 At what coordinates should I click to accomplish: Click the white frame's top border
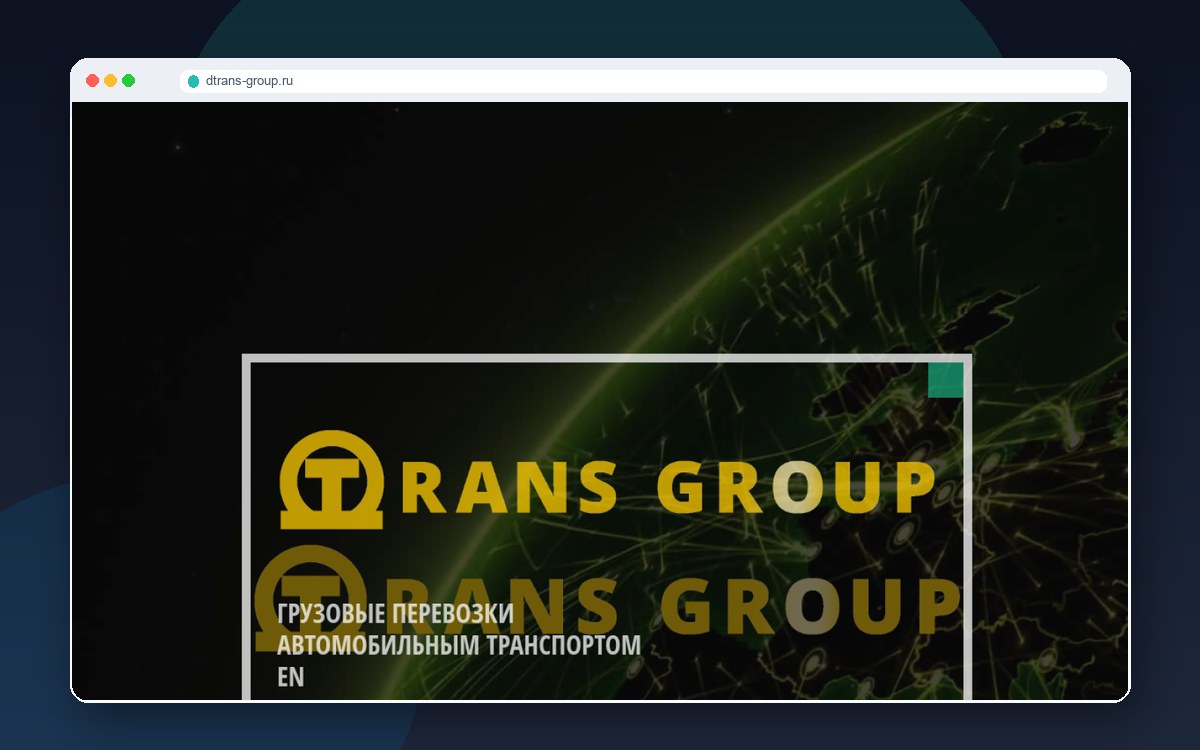pos(607,358)
